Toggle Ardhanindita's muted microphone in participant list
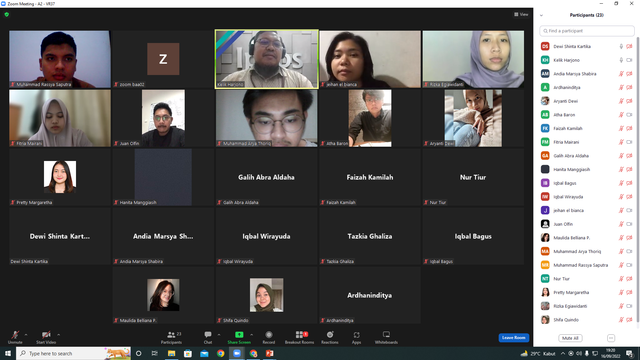The height and width of the screenshot is (360, 640). coord(621,87)
